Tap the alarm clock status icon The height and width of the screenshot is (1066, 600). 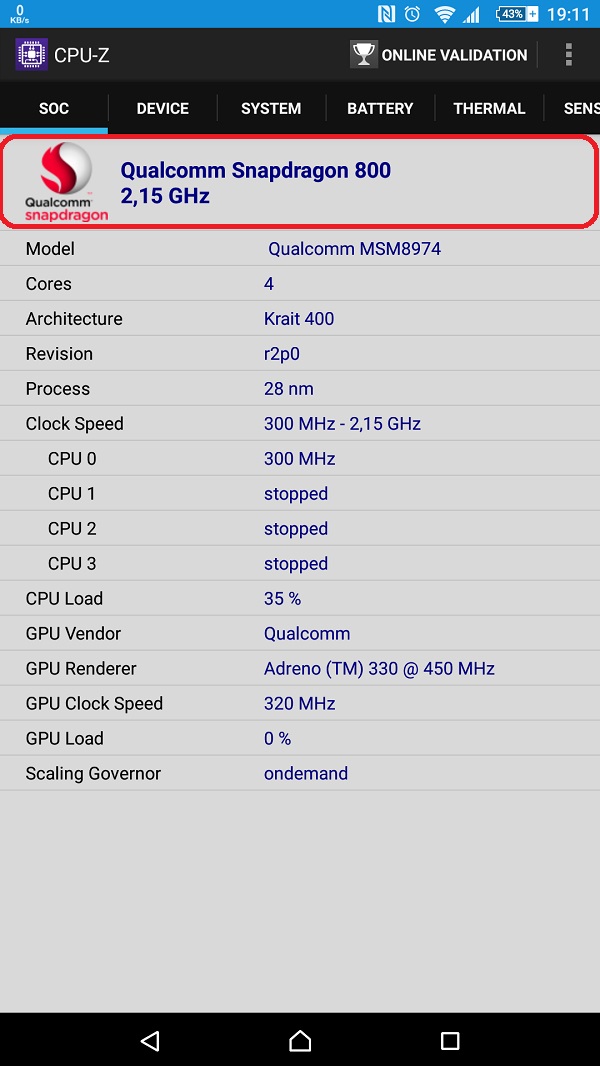[x=413, y=14]
